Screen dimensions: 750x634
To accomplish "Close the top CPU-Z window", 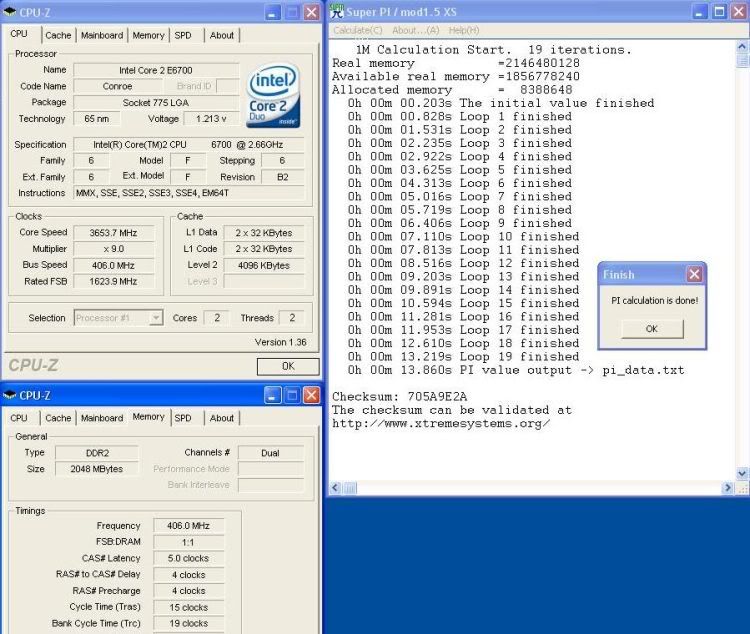I will click(x=311, y=12).
